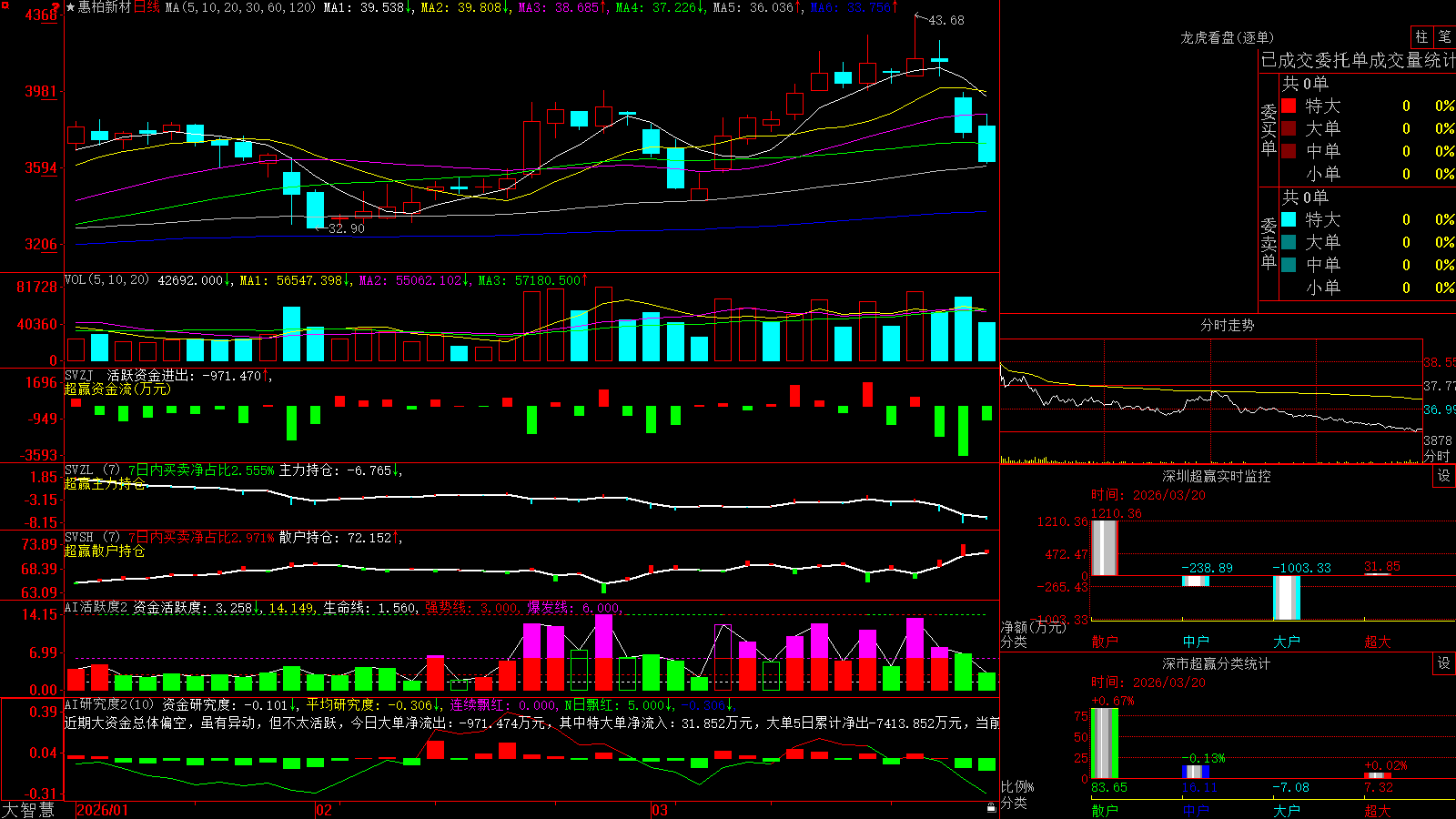Click the teal 大单 sell-order swatch
Image resolution: width=1456 pixels, height=819 pixels.
[1289, 242]
